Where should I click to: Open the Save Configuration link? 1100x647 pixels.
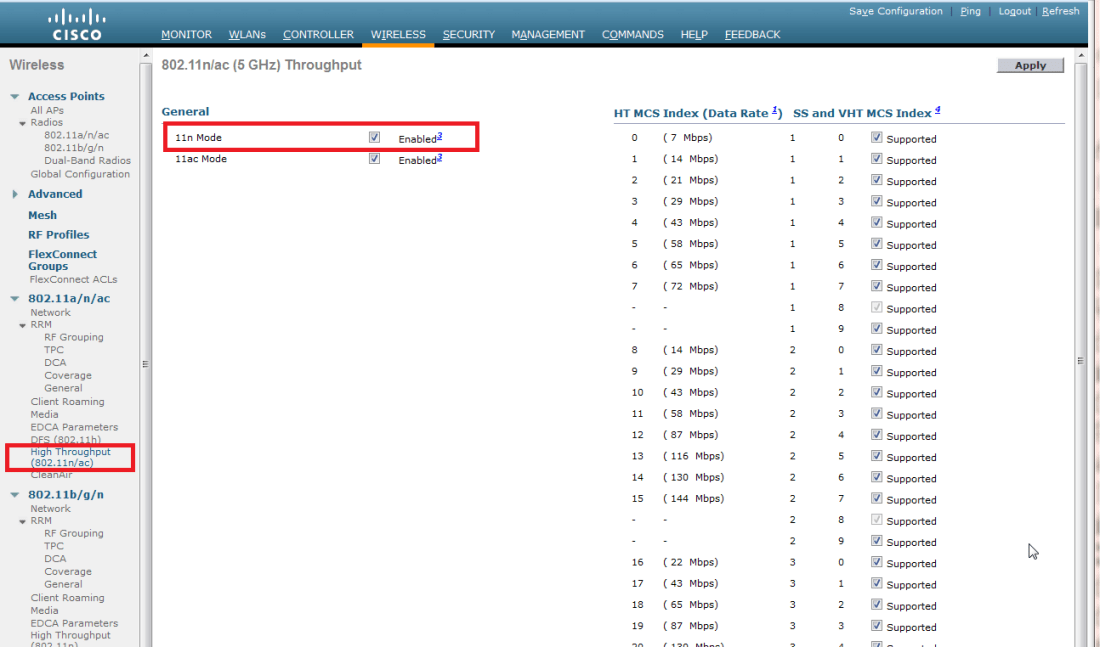pyautogui.click(x=895, y=11)
